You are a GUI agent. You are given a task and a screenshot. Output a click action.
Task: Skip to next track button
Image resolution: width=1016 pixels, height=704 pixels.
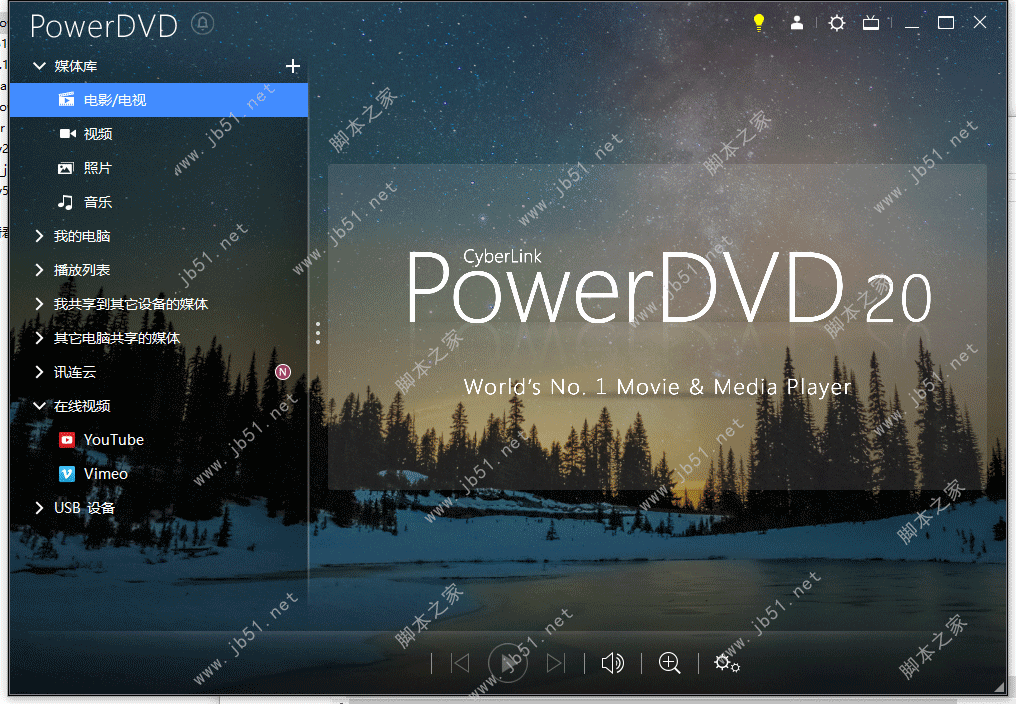click(556, 663)
